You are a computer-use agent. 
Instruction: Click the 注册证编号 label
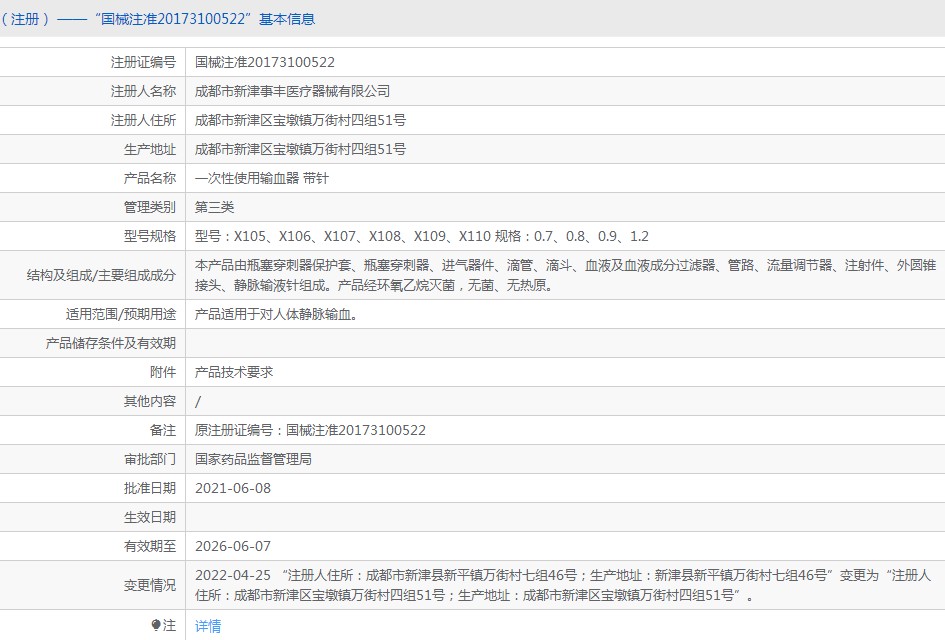pos(143,62)
